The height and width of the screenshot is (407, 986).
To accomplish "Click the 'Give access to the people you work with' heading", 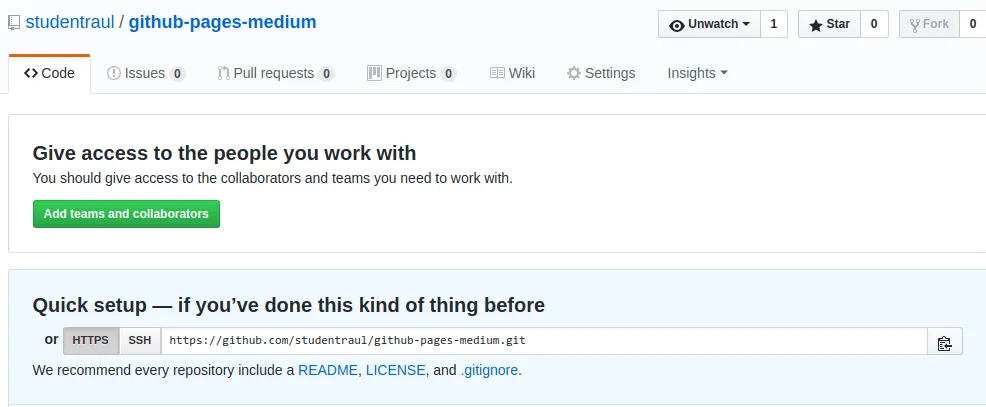I will [x=224, y=153].
